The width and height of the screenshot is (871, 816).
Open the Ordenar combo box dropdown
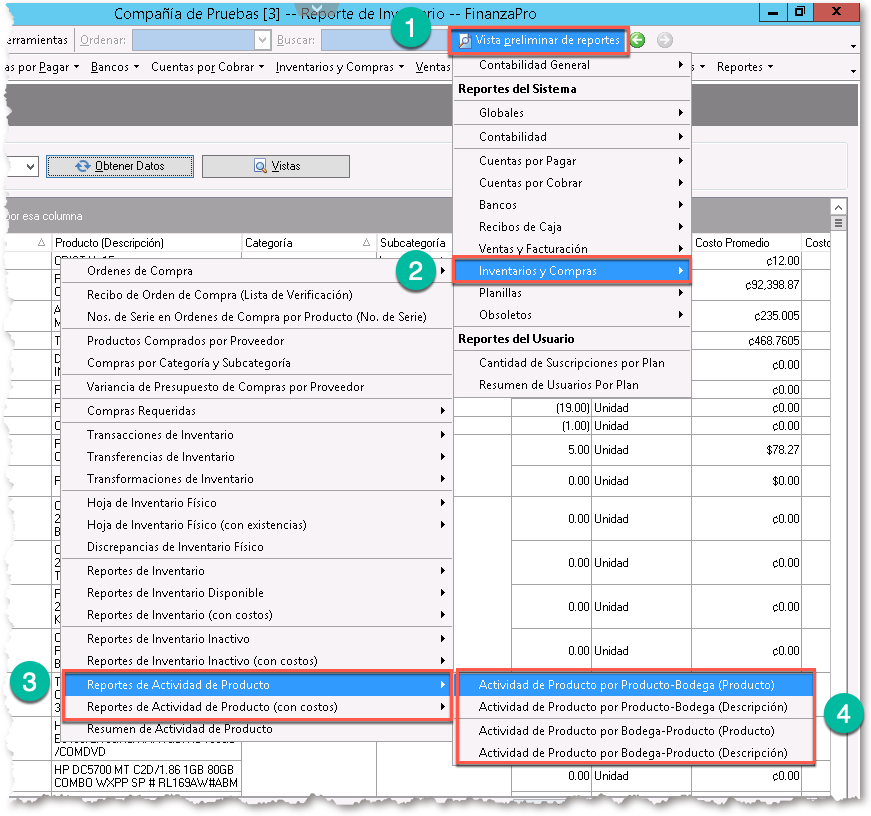coord(262,41)
